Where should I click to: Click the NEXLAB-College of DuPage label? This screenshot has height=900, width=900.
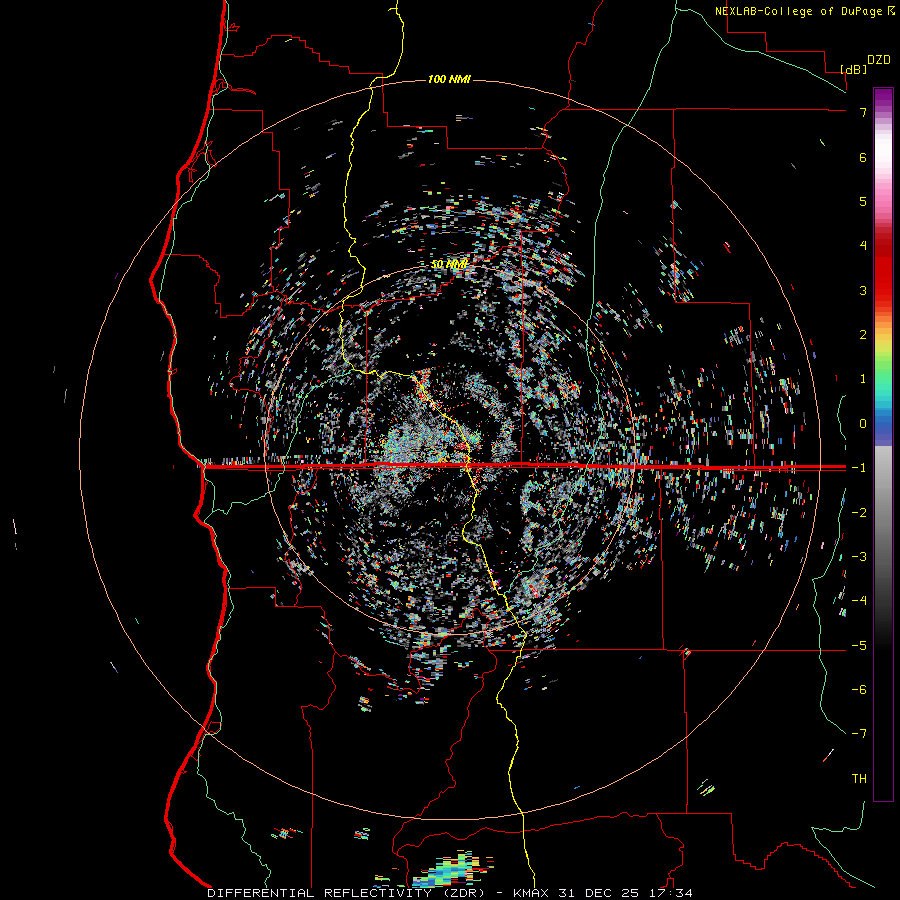(x=805, y=11)
